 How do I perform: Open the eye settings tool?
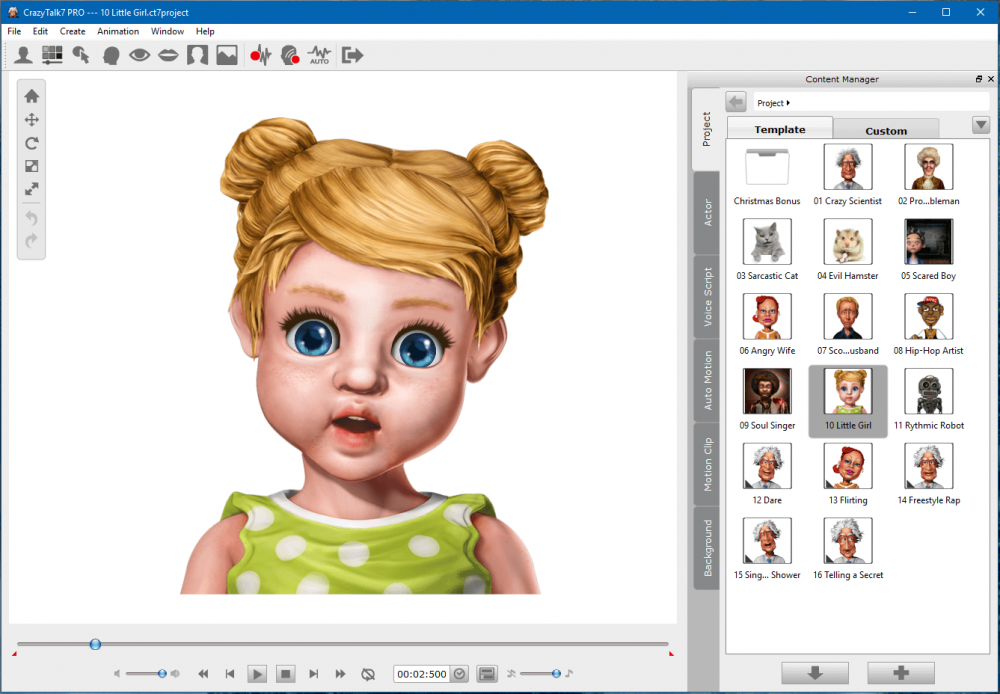coord(139,56)
